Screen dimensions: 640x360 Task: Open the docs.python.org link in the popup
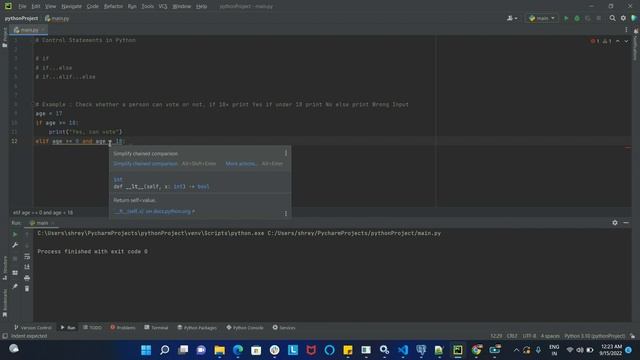154,212
